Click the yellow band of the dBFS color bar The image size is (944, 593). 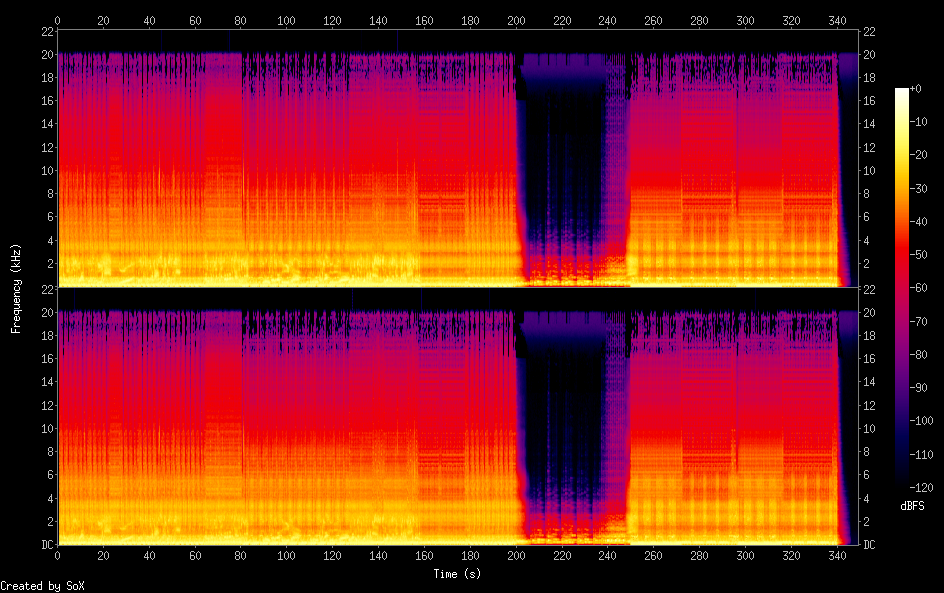coord(902,160)
